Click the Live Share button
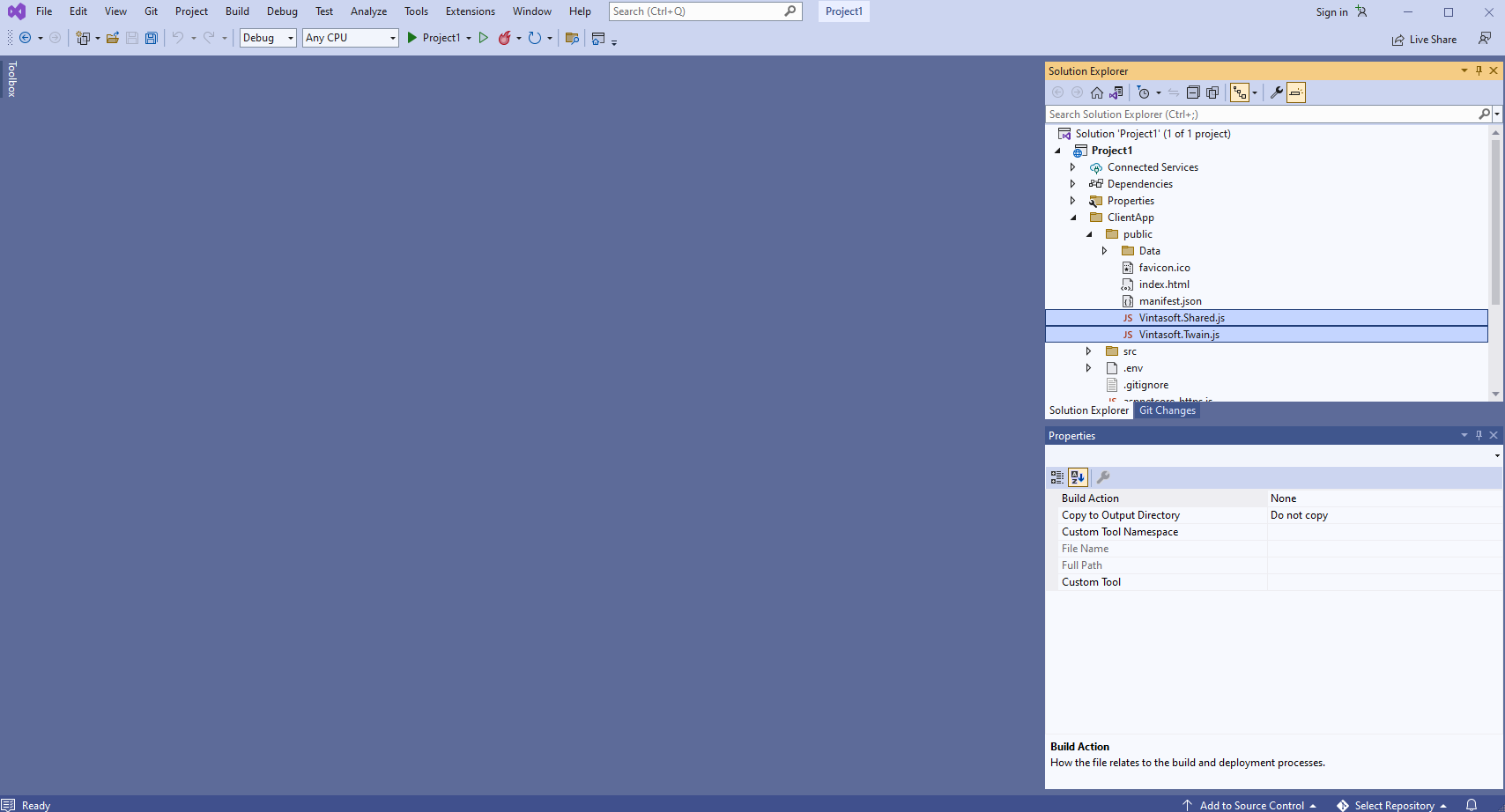 click(x=1424, y=40)
